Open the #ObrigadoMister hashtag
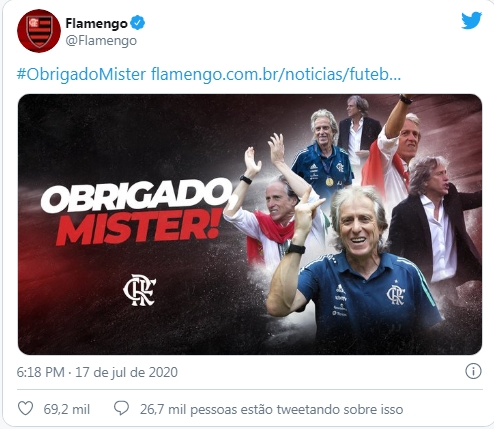 click(81, 74)
